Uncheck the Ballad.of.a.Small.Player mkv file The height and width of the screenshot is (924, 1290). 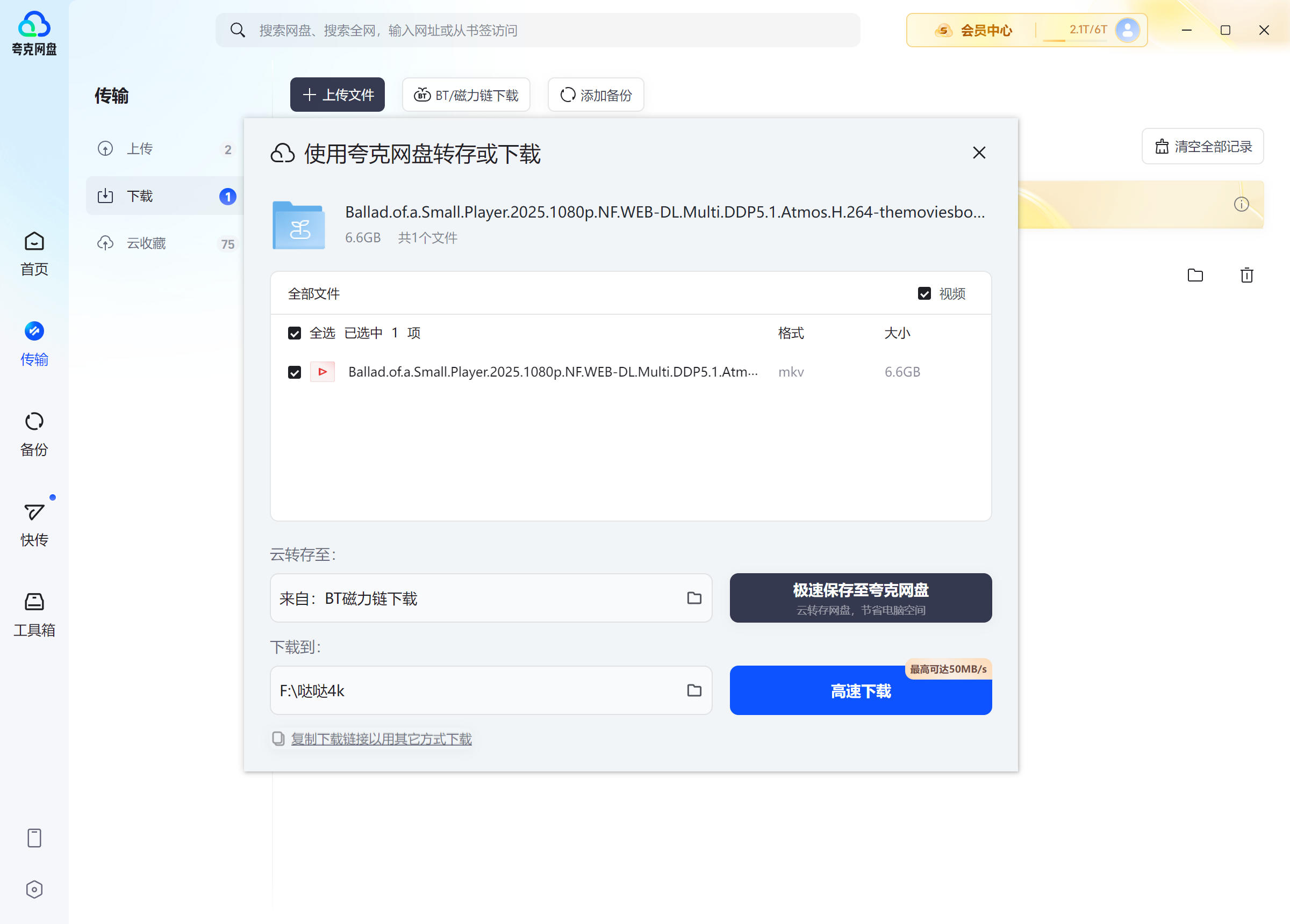294,372
